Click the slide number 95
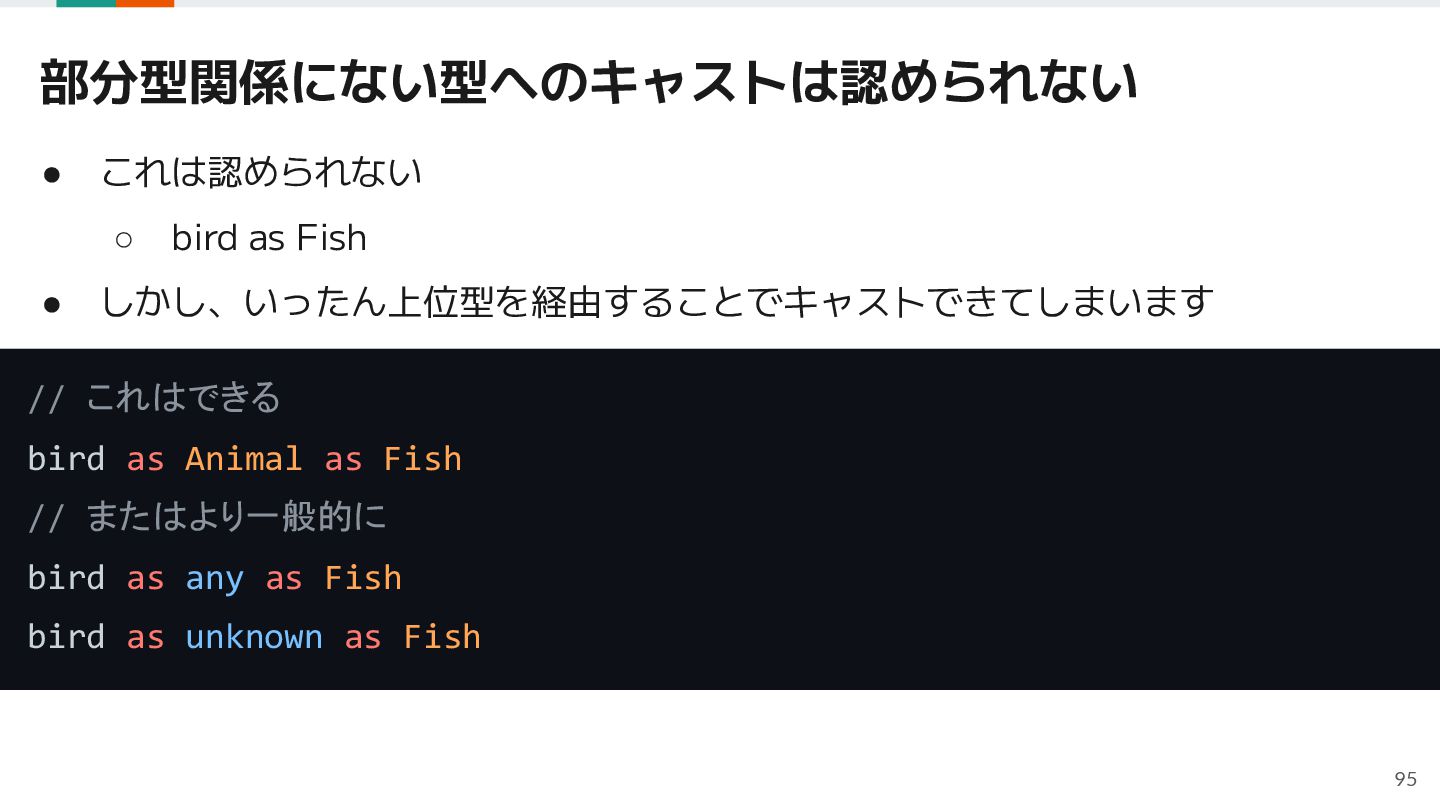The width and height of the screenshot is (1440, 810). [1405, 779]
